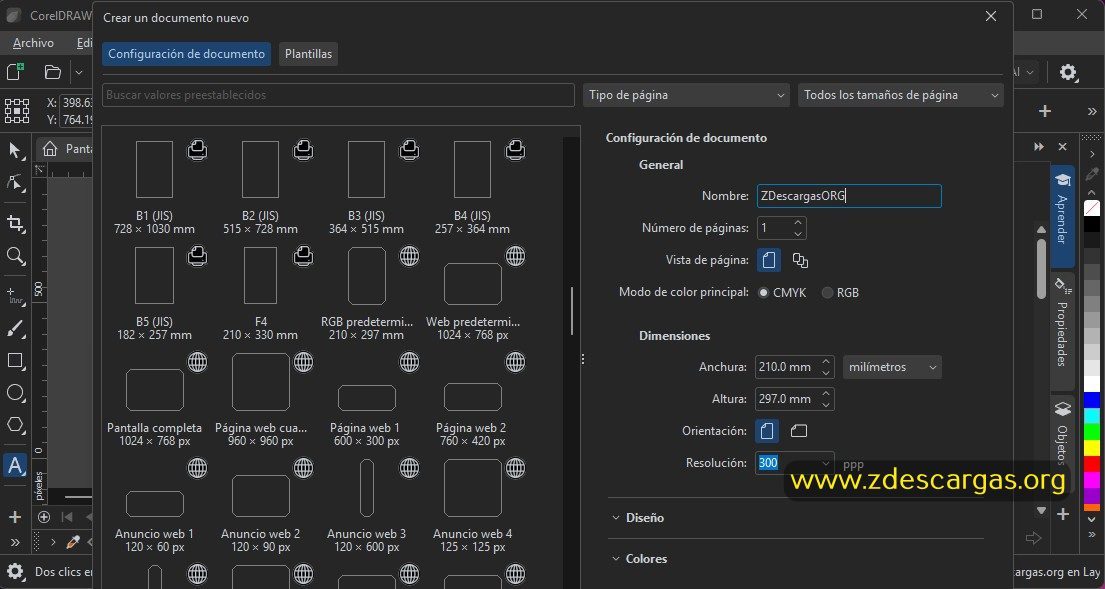This screenshot has width=1105, height=589.
Task: Click the Nombre text field
Action: point(849,196)
